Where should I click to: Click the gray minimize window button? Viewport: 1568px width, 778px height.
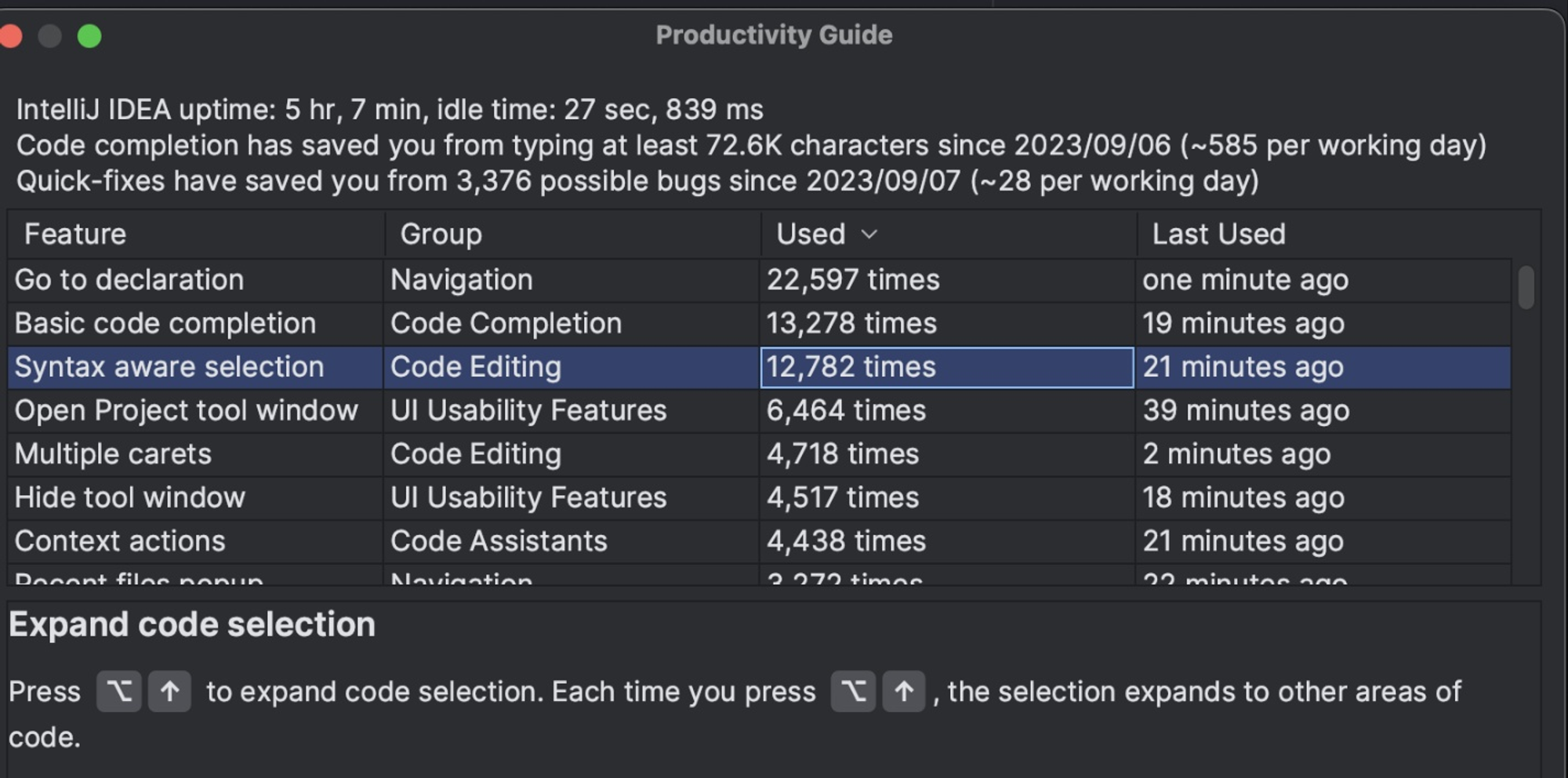click(50, 36)
